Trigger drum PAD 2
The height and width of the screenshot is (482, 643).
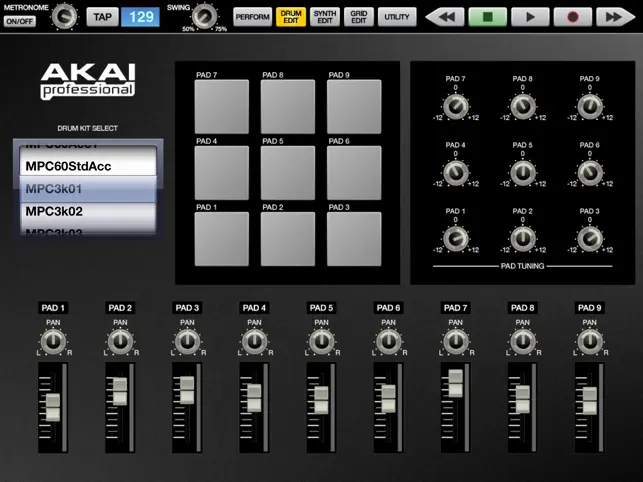pos(288,239)
